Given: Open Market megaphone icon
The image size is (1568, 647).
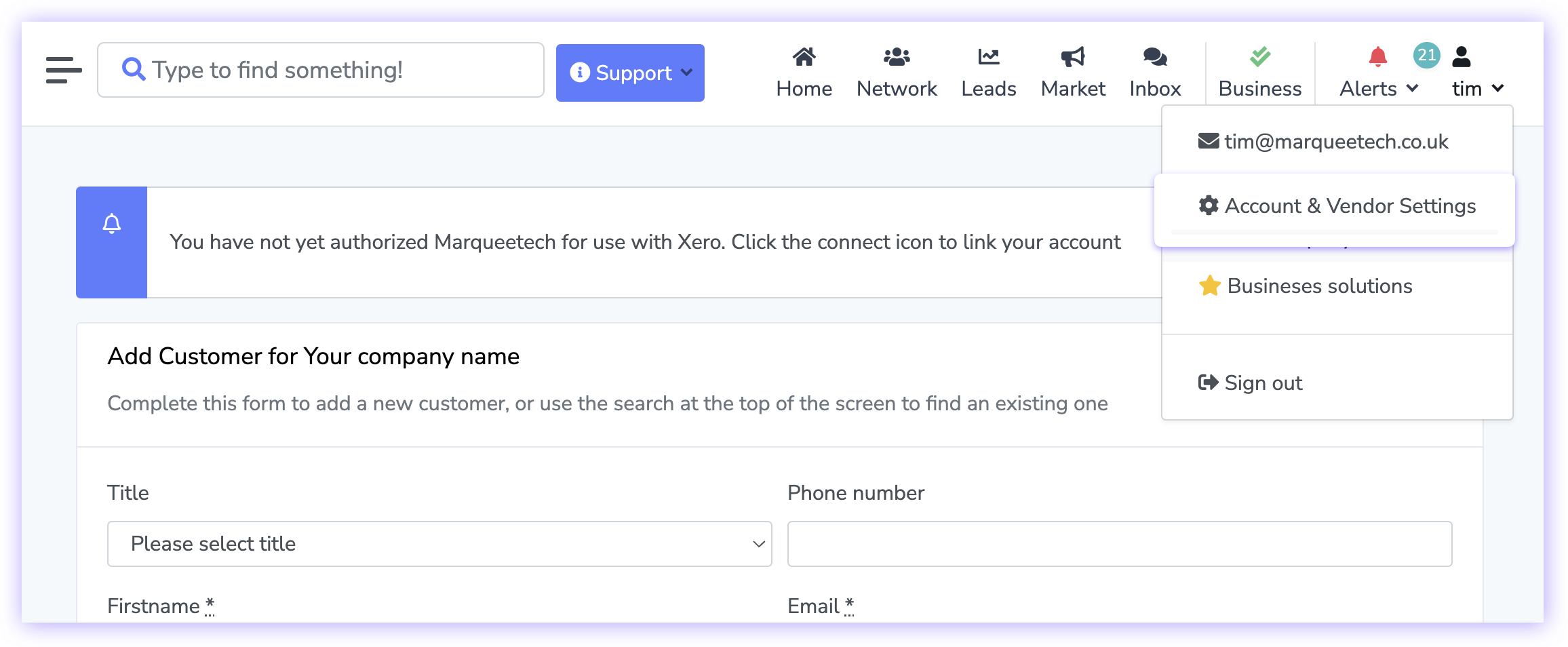Looking at the screenshot, I should click(x=1072, y=57).
